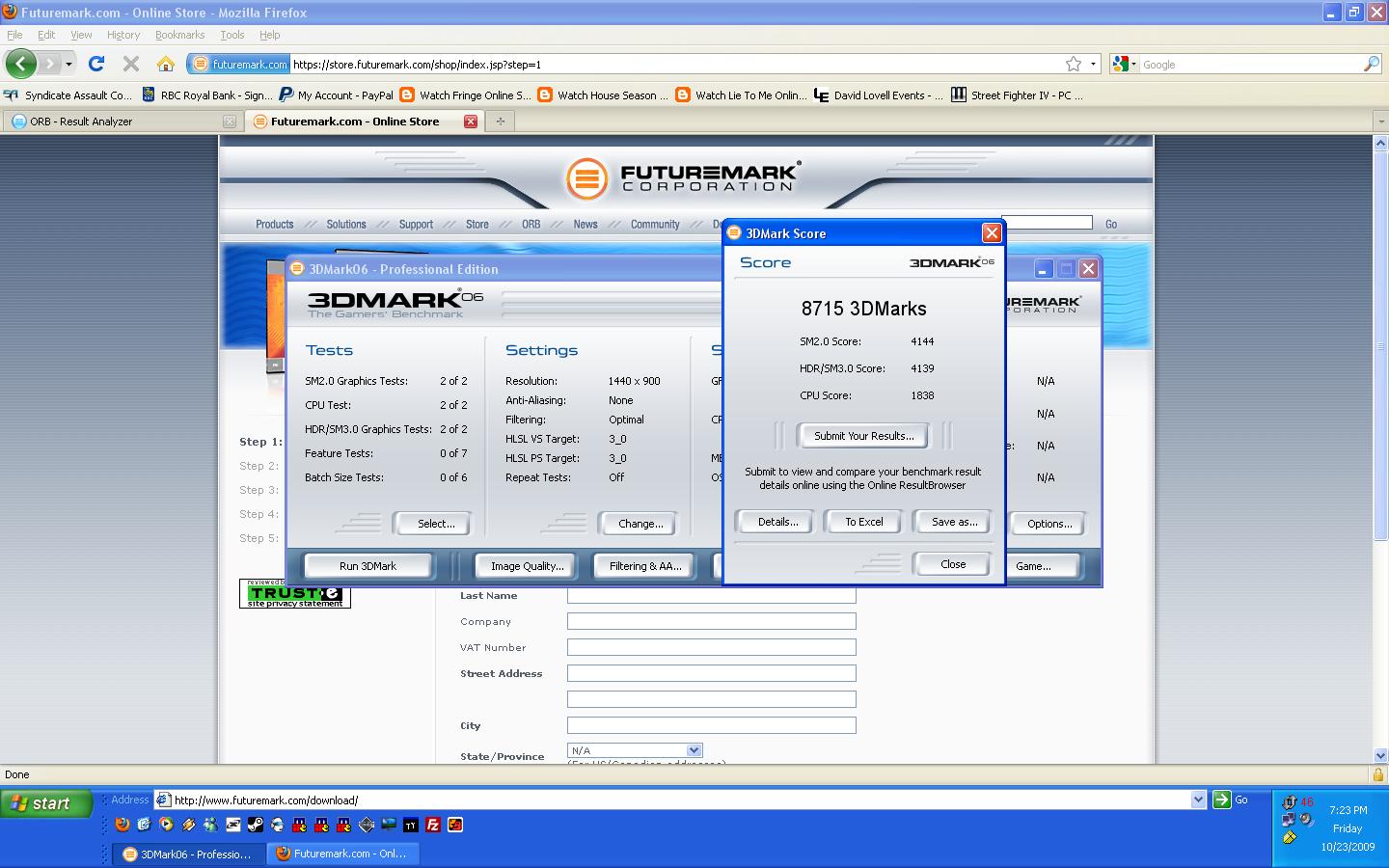Open the black TT icon in quick launch
Image resolution: width=1389 pixels, height=868 pixels.
411,825
